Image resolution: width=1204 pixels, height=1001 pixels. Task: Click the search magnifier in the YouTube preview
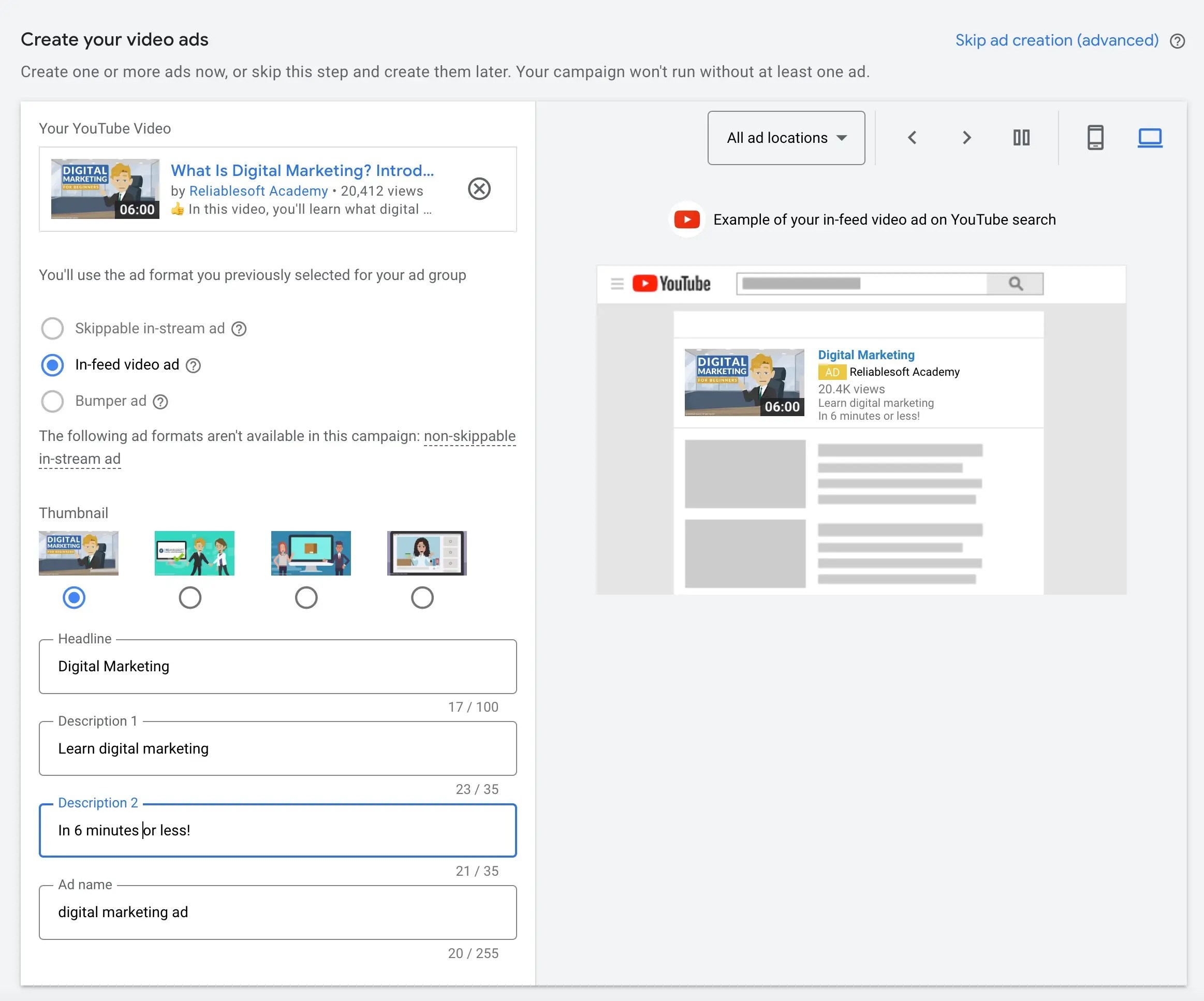tap(1015, 283)
